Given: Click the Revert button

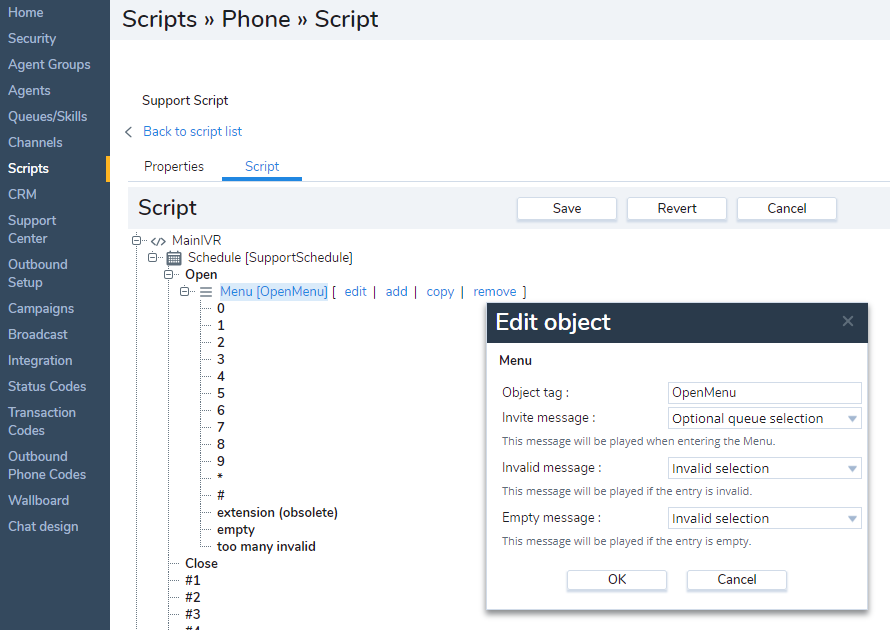Looking at the screenshot, I should (x=677, y=208).
